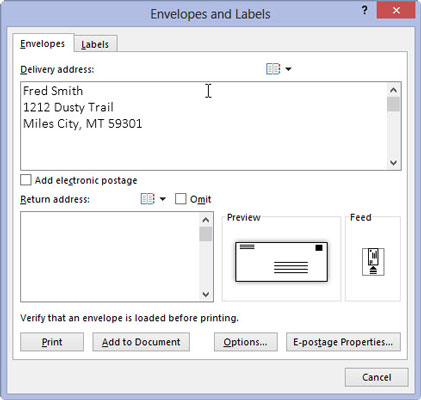Image resolution: width=421 pixels, height=400 pixels.
Task: Open address book icon beside Return address
Action: click(x=148, y=199)
